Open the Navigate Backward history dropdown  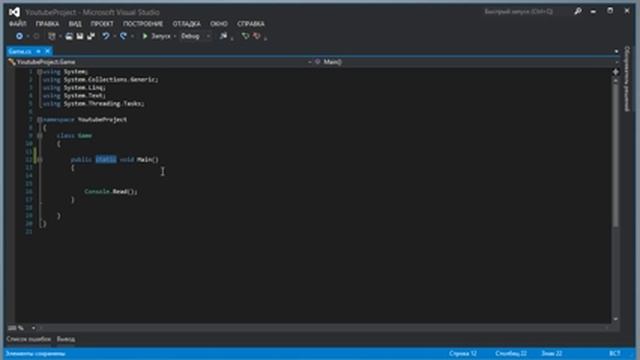pos(28,36)
